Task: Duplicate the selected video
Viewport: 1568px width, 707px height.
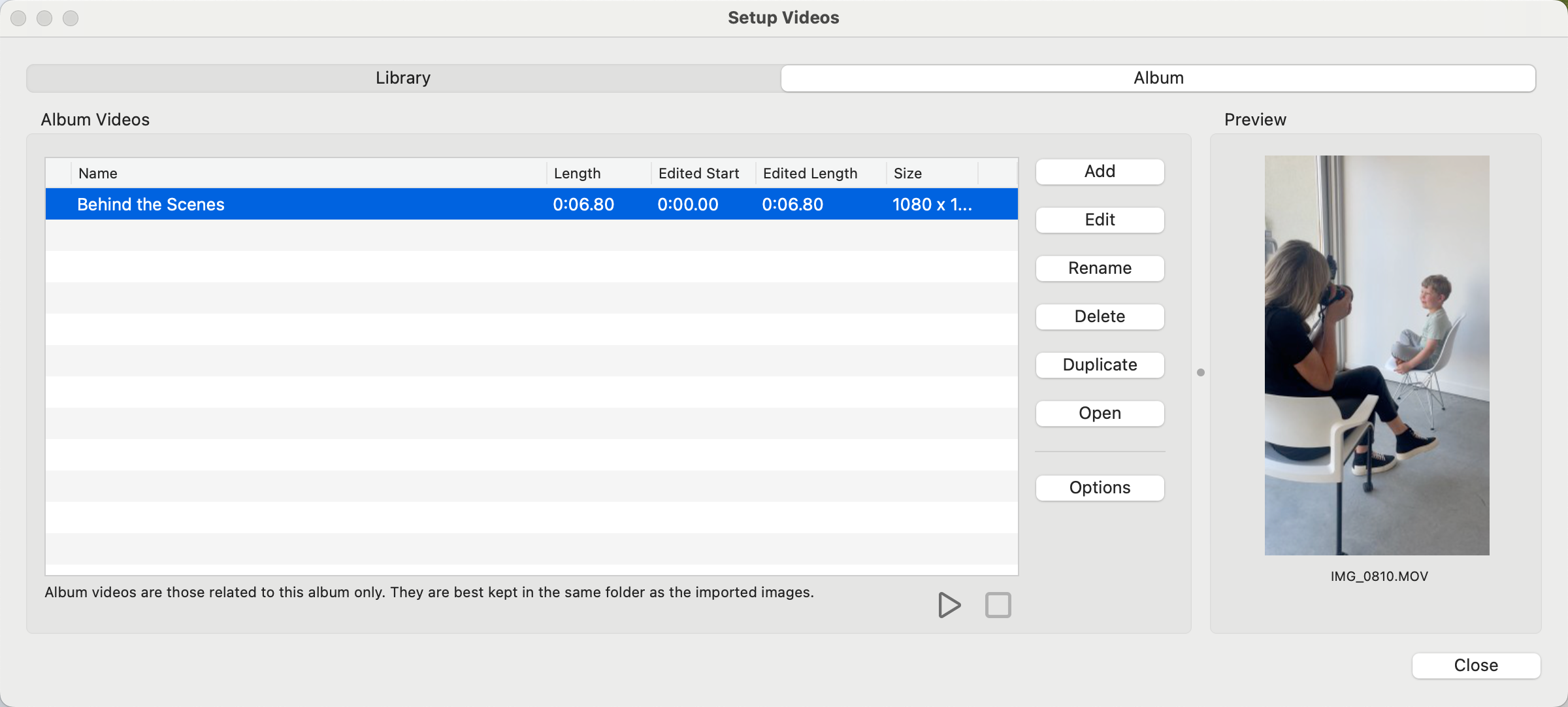Action: (1100, 365)
